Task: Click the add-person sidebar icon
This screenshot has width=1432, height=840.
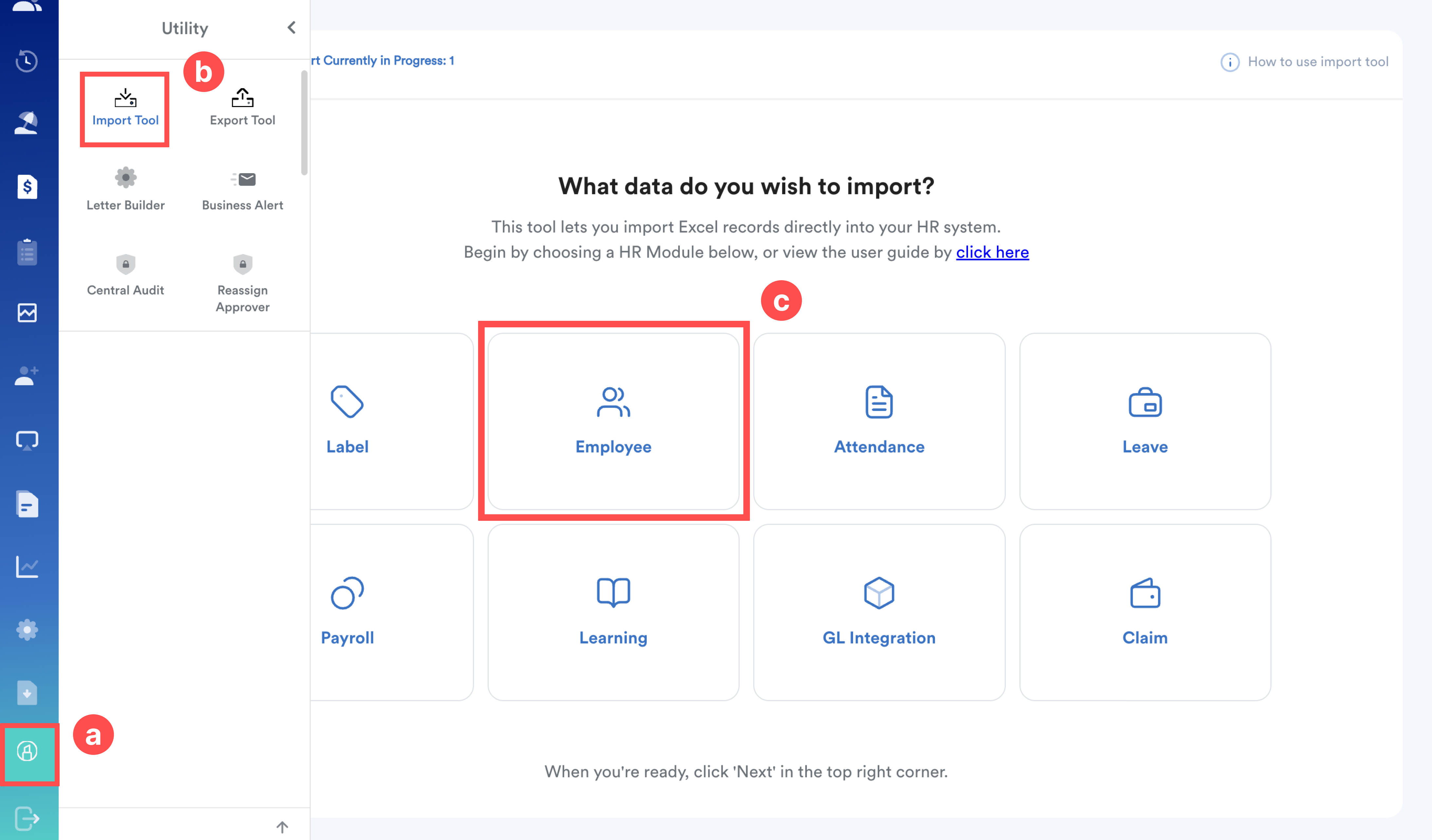Action: click(x=27, y=375)
